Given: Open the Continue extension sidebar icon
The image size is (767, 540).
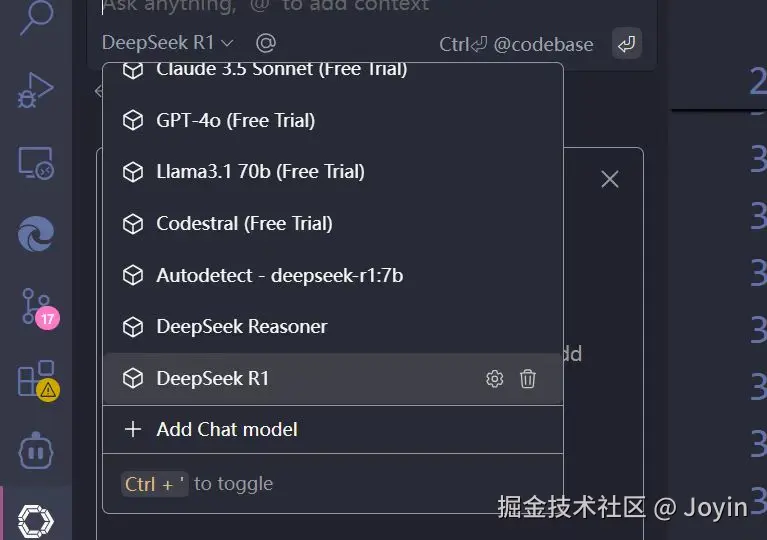Looking at the screenshot, I should (36, 519).
